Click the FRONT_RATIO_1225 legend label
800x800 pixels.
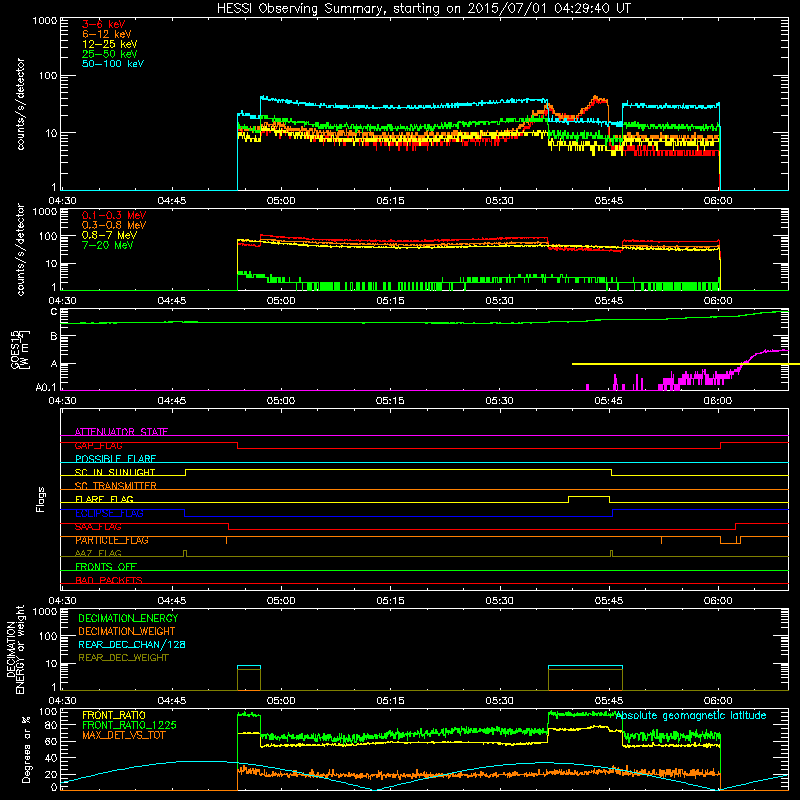point(129,725)
